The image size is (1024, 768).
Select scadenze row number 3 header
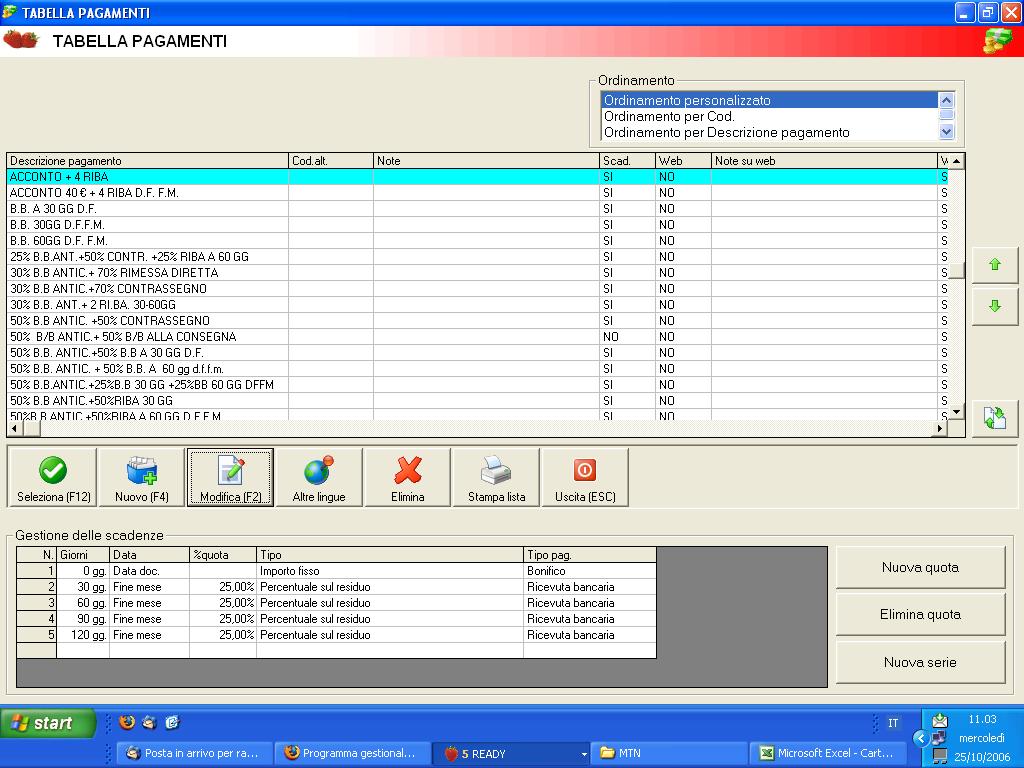[37, 603]
